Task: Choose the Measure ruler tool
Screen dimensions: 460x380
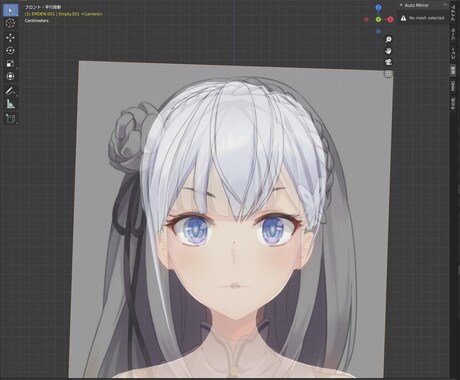Action: [10, 104]
